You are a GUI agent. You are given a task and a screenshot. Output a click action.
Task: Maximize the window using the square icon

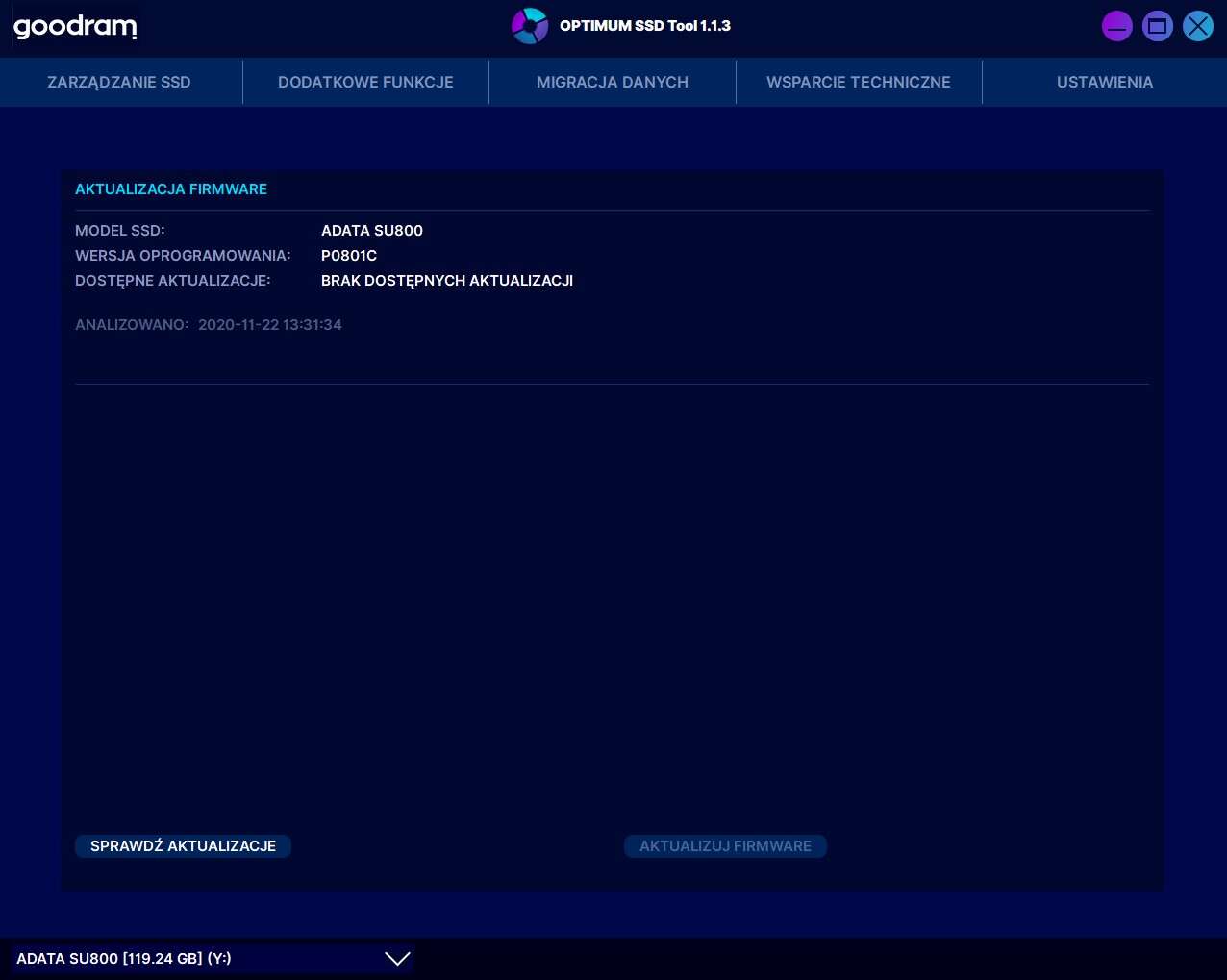(1157, 26)
